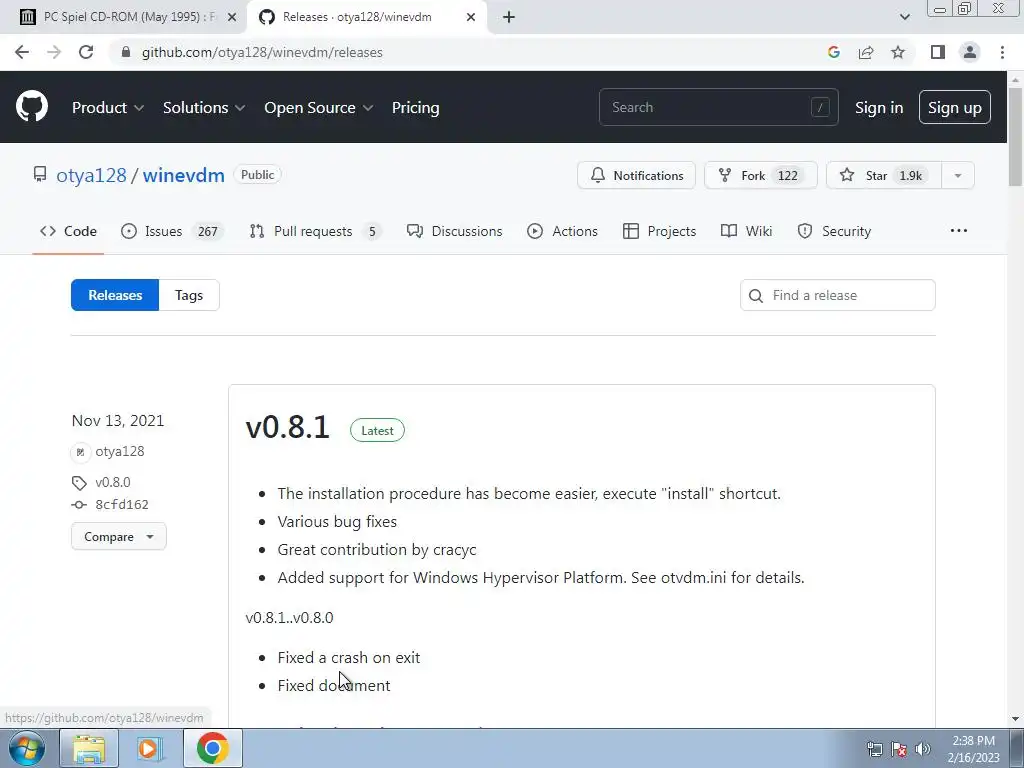Viewport: 1024px width, 768px height.
Task: Select the Releases toggle button
Action: 115,295
